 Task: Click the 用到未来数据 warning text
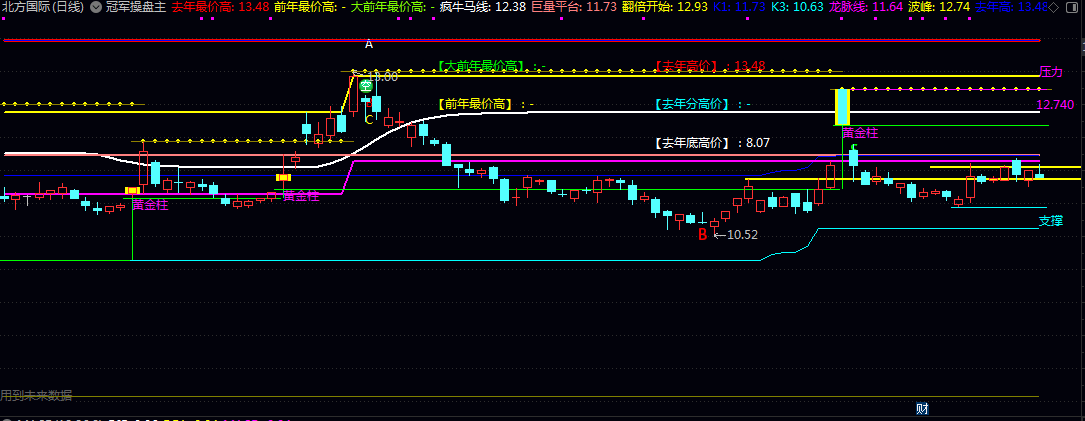[x=36, y=395]
